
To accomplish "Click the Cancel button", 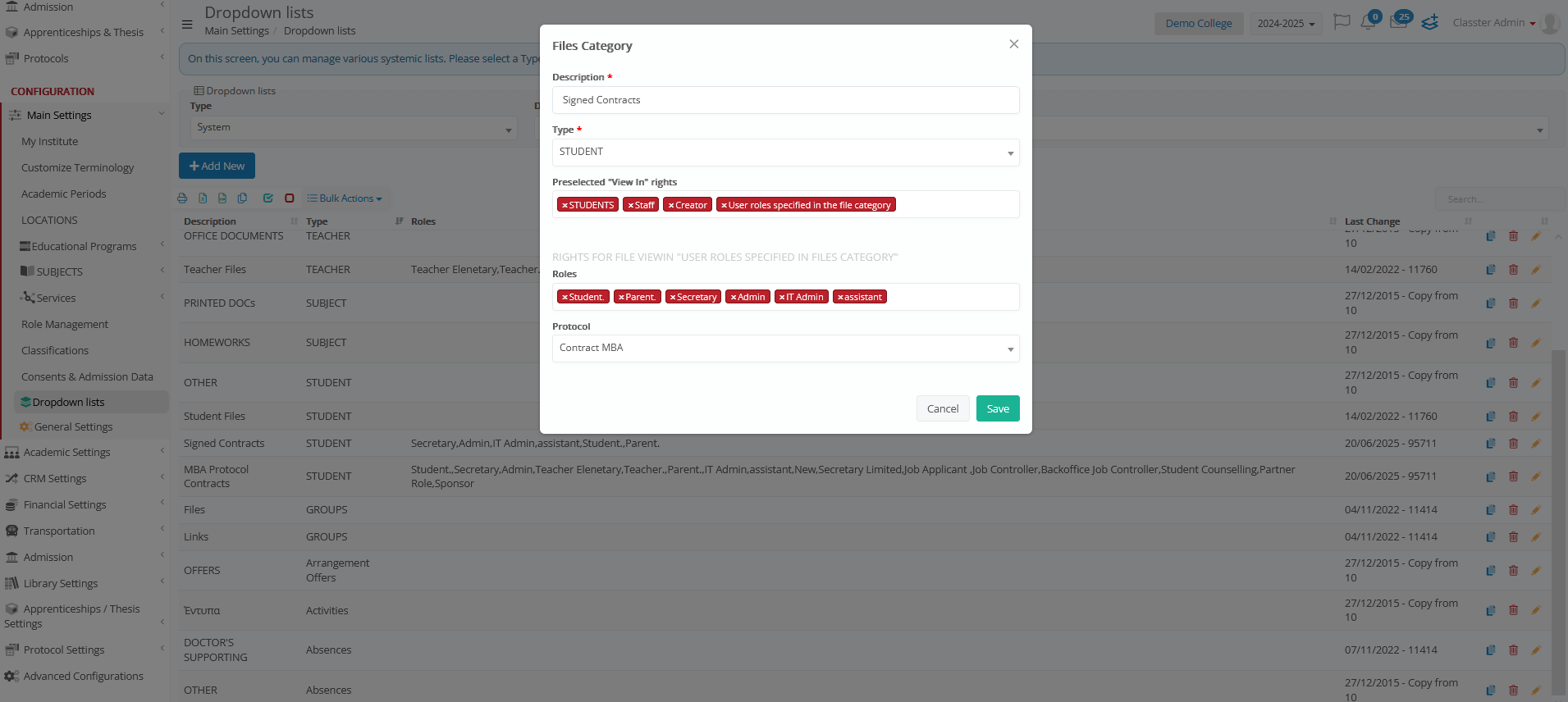I will (x=942, y=408).
